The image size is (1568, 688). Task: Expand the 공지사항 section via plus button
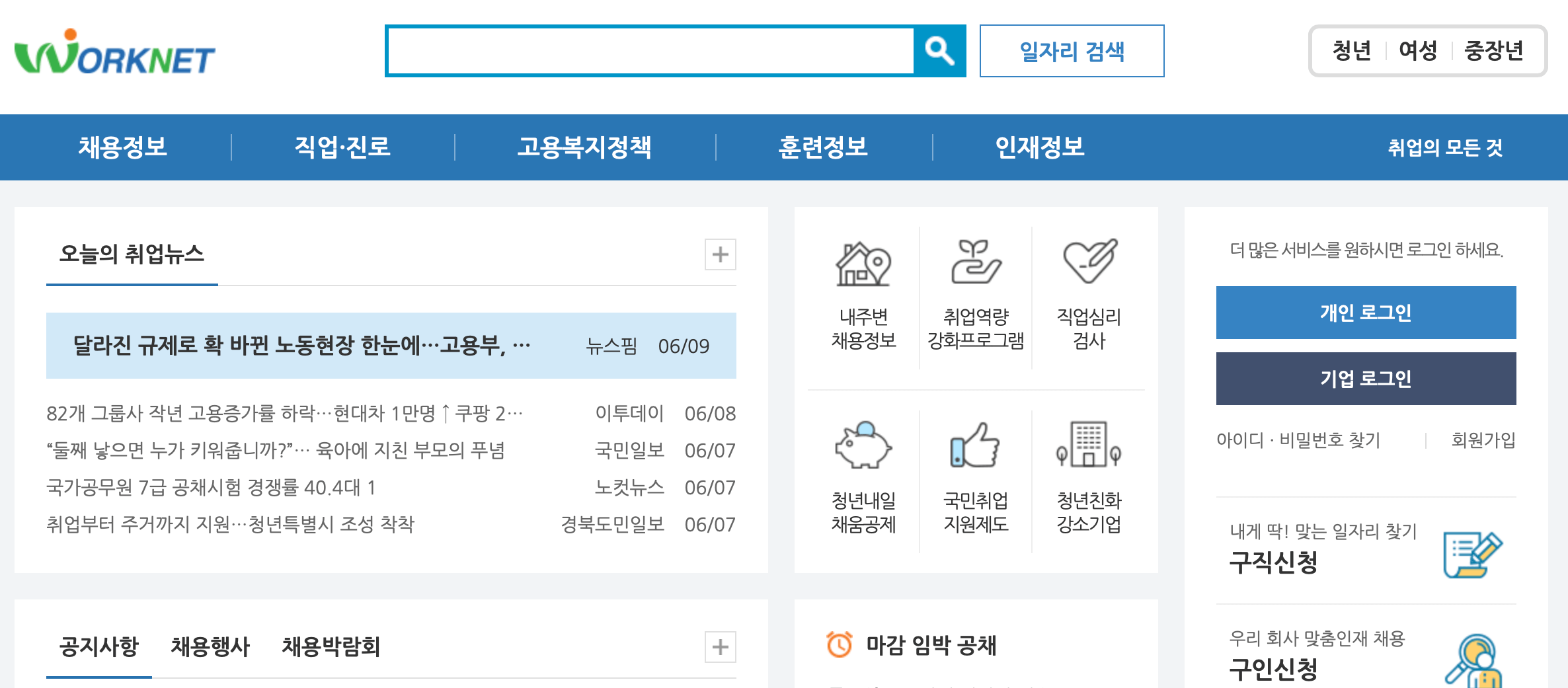721,646
